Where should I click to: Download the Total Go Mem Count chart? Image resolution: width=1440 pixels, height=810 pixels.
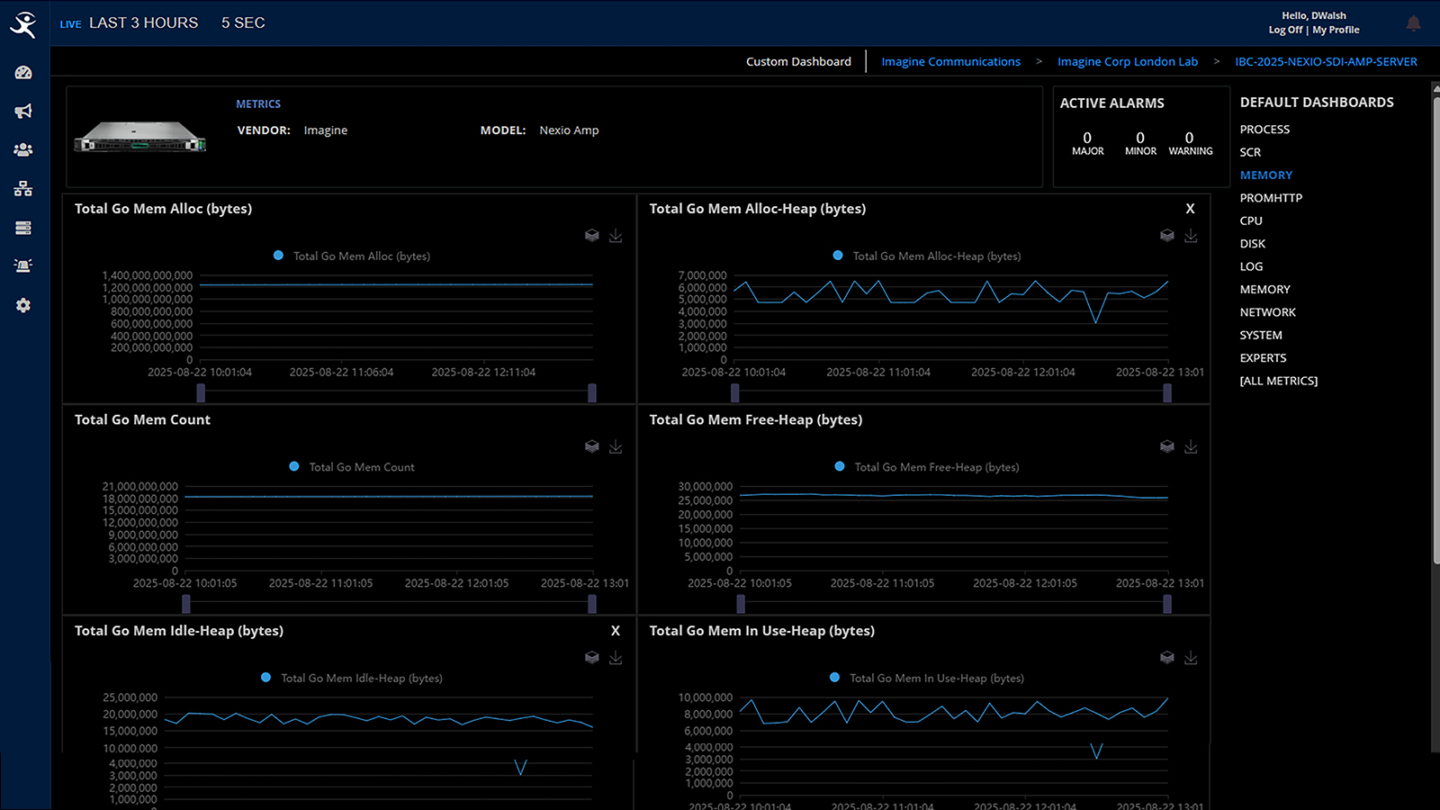(x=616, y=447)
